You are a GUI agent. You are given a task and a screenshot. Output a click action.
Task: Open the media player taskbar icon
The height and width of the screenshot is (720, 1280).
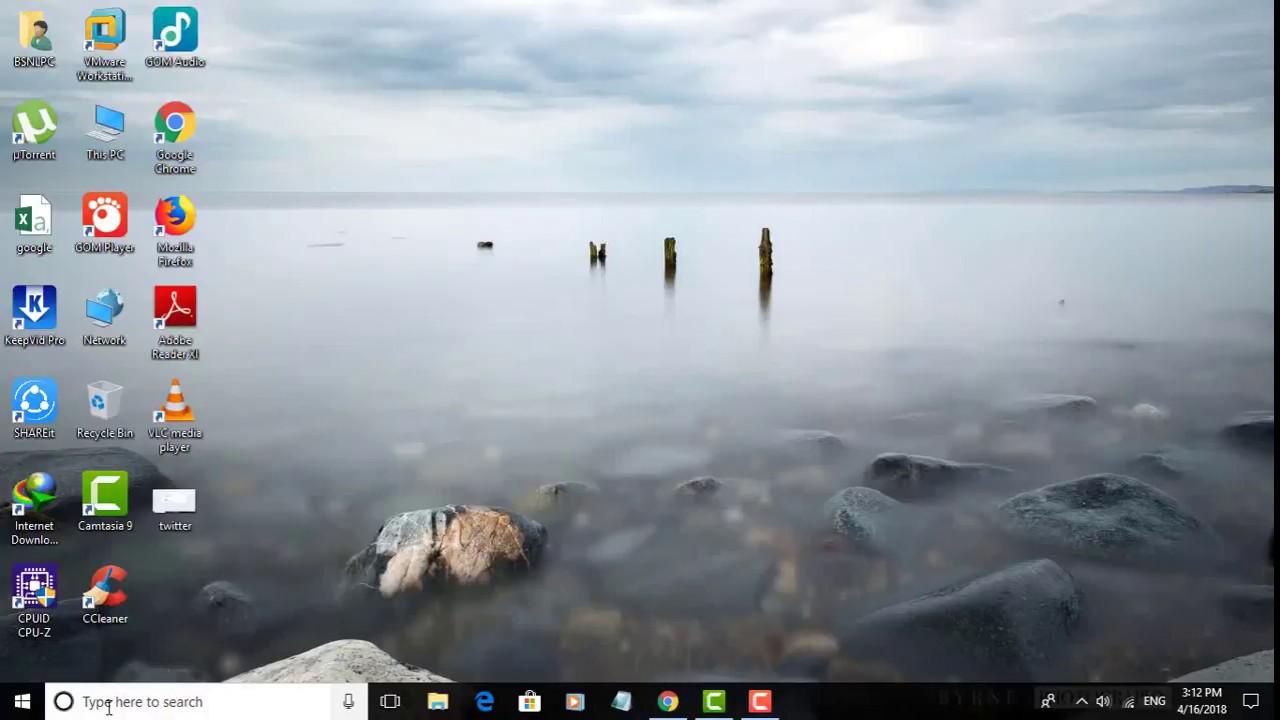[575, 702]
